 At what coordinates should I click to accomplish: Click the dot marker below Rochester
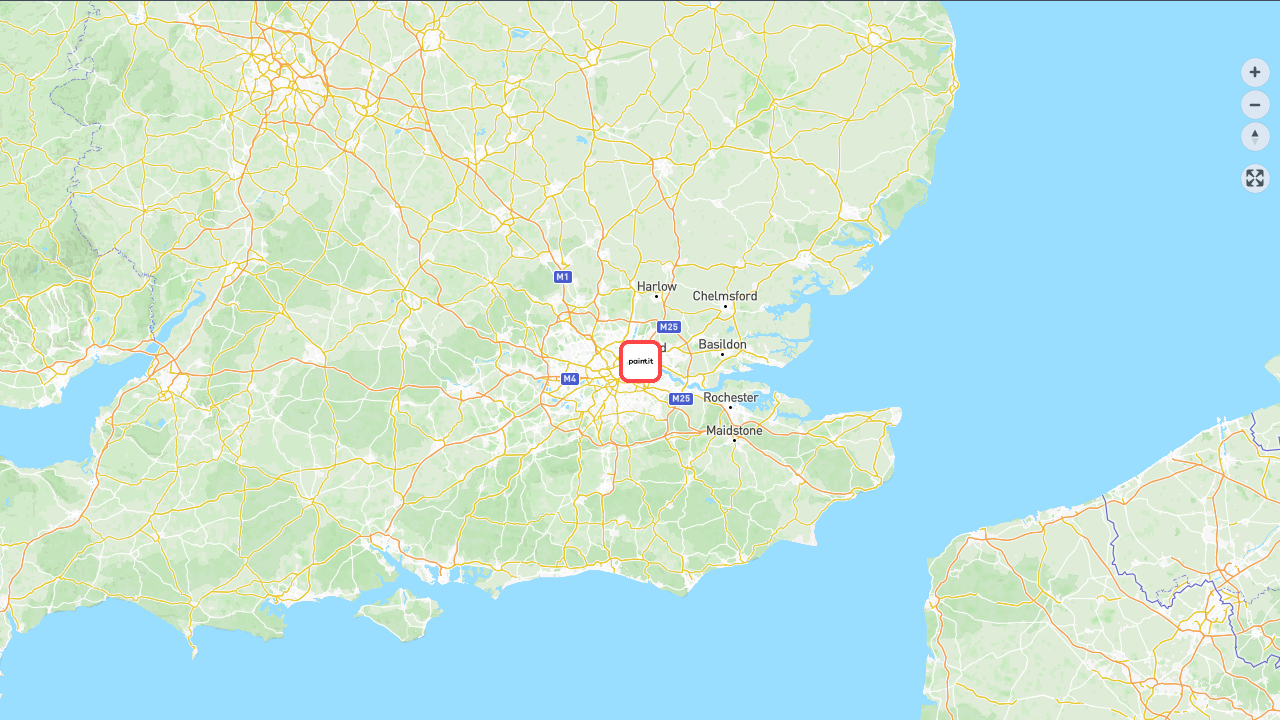[730, 407]
